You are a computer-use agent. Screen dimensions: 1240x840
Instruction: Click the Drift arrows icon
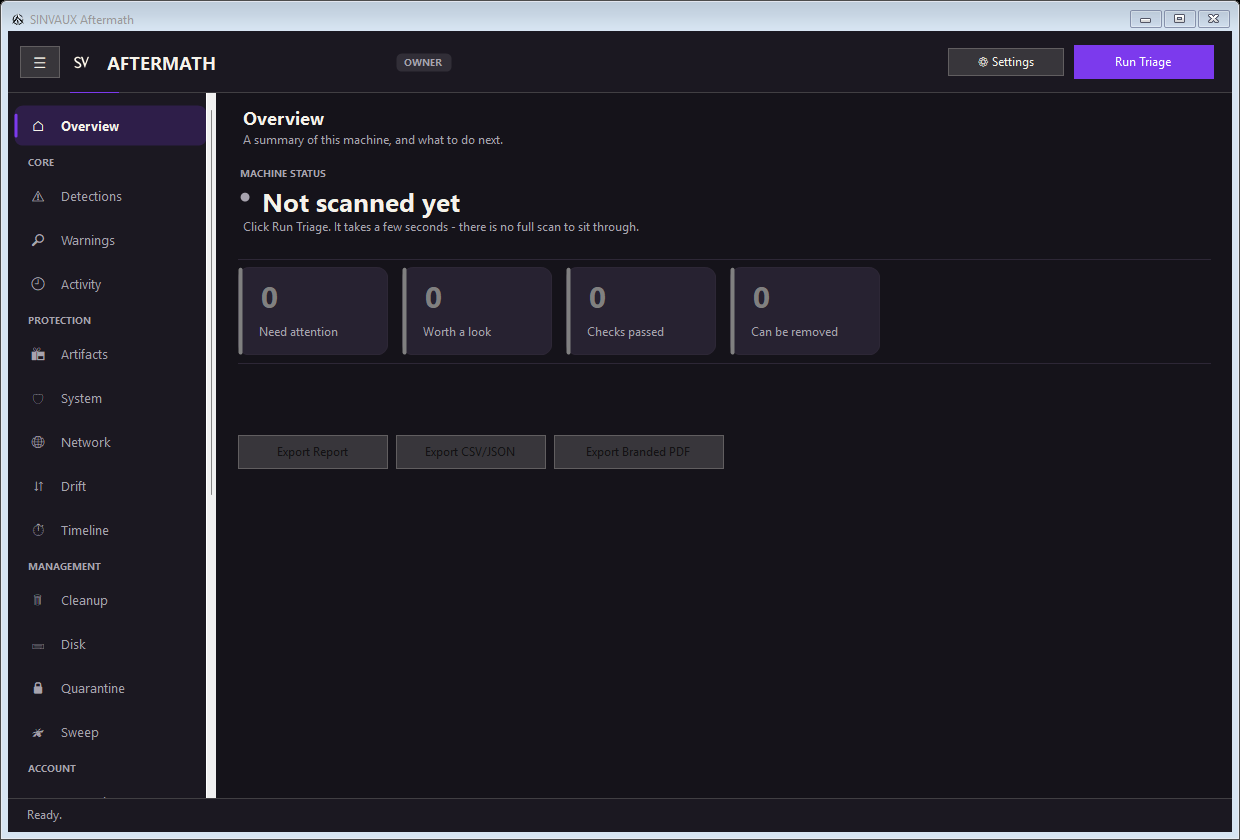[x=38, y=486]
